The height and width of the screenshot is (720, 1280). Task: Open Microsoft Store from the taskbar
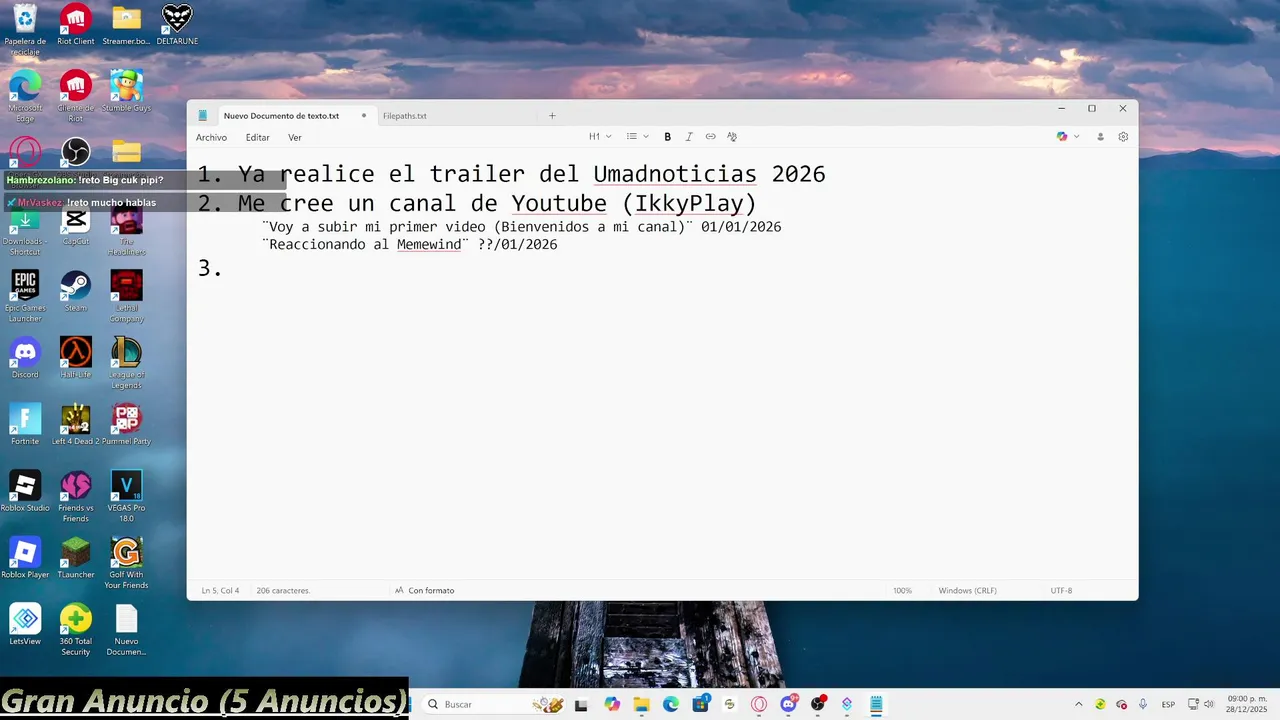click(x=700, y=704)
